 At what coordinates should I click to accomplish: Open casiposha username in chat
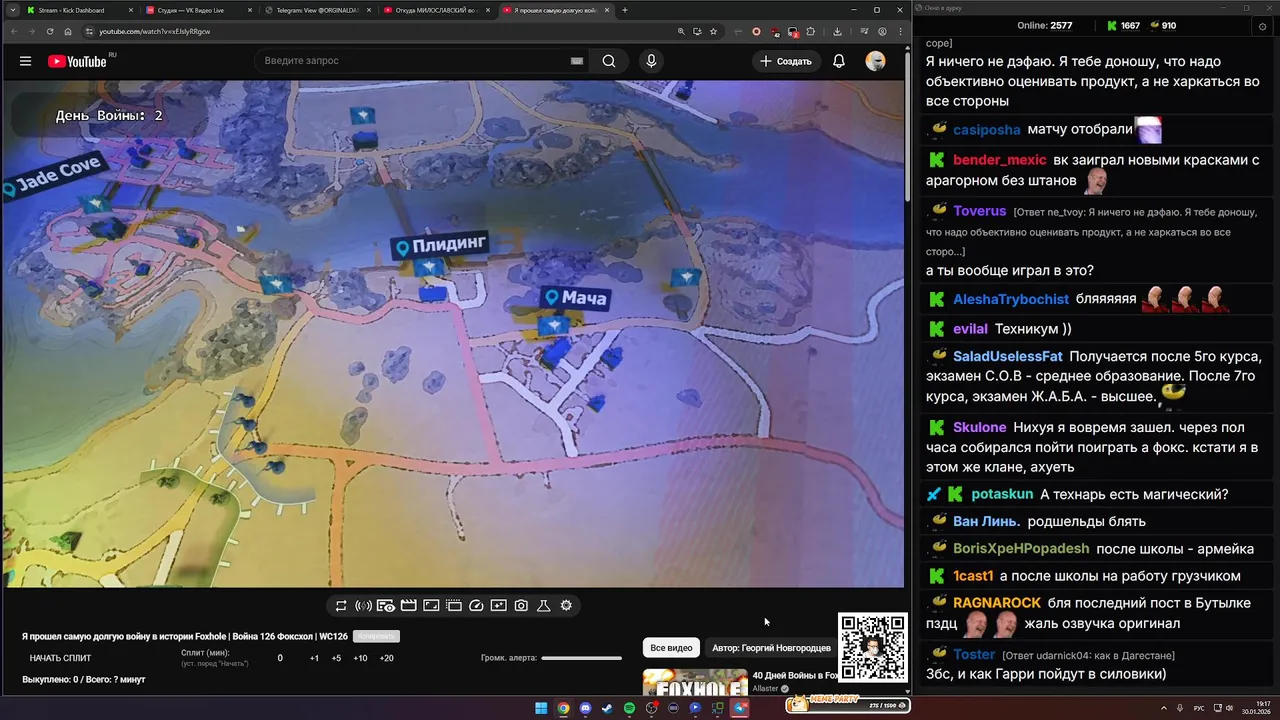(x=987, y=130)
